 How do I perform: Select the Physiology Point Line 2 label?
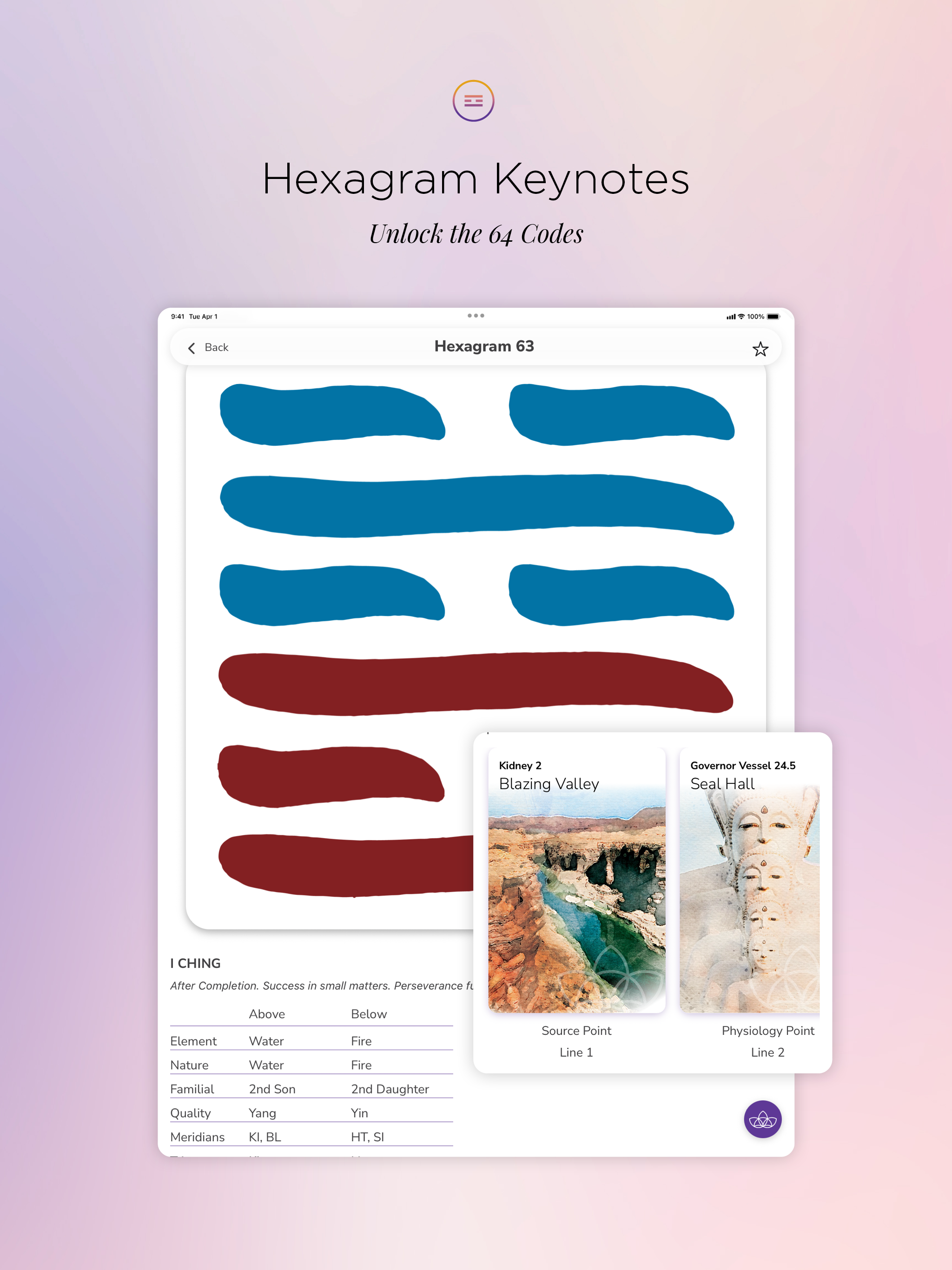(767, 1041)
